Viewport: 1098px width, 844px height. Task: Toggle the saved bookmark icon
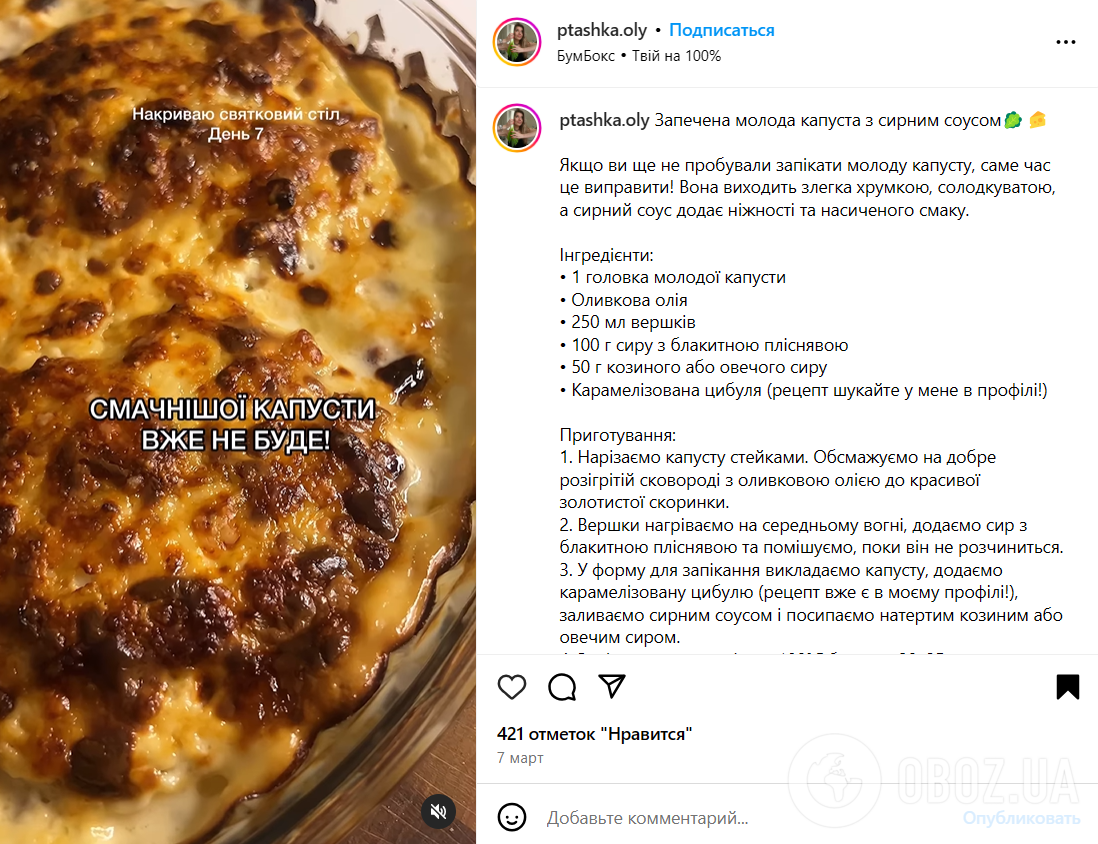1068,686
